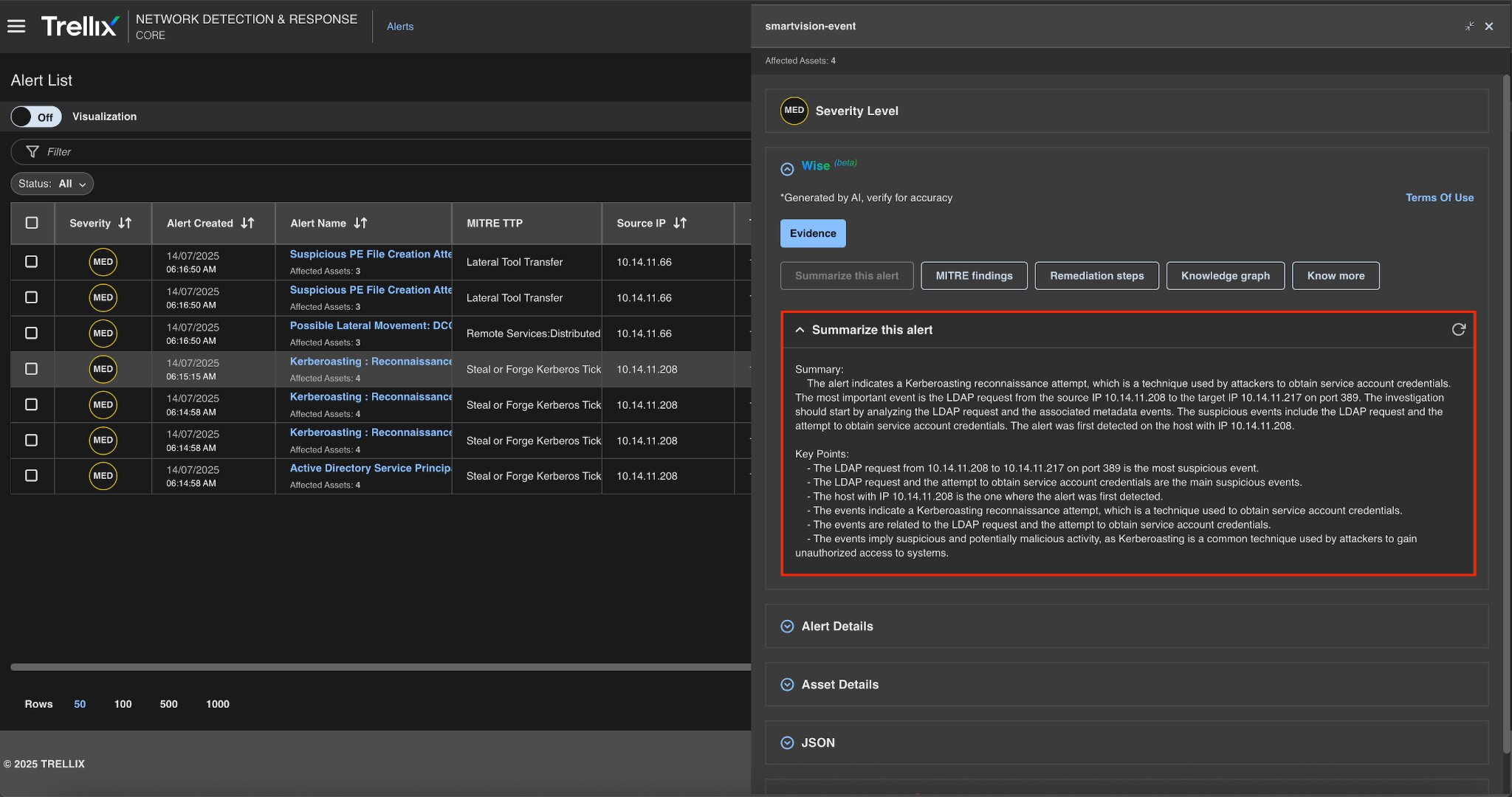Open the hamburger navigation menu

pos(16,27)
